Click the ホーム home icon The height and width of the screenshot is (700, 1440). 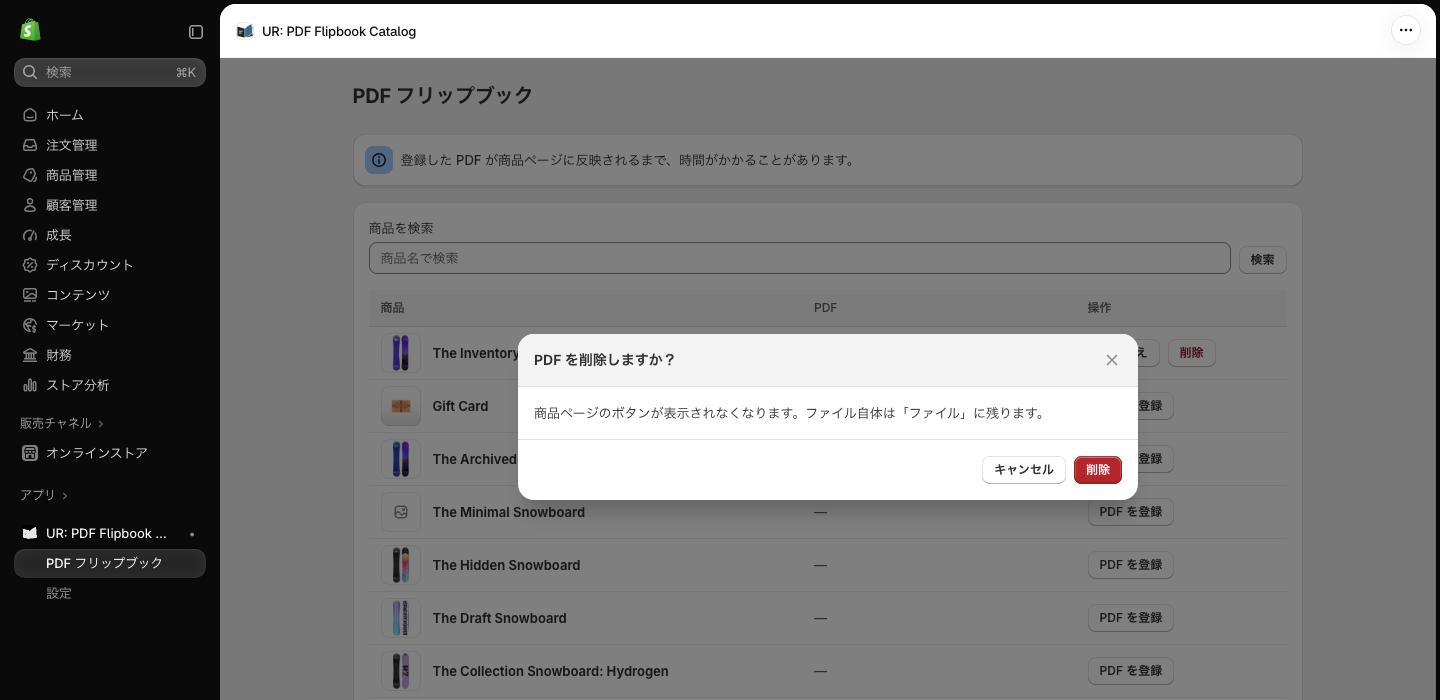click(30, 115)
